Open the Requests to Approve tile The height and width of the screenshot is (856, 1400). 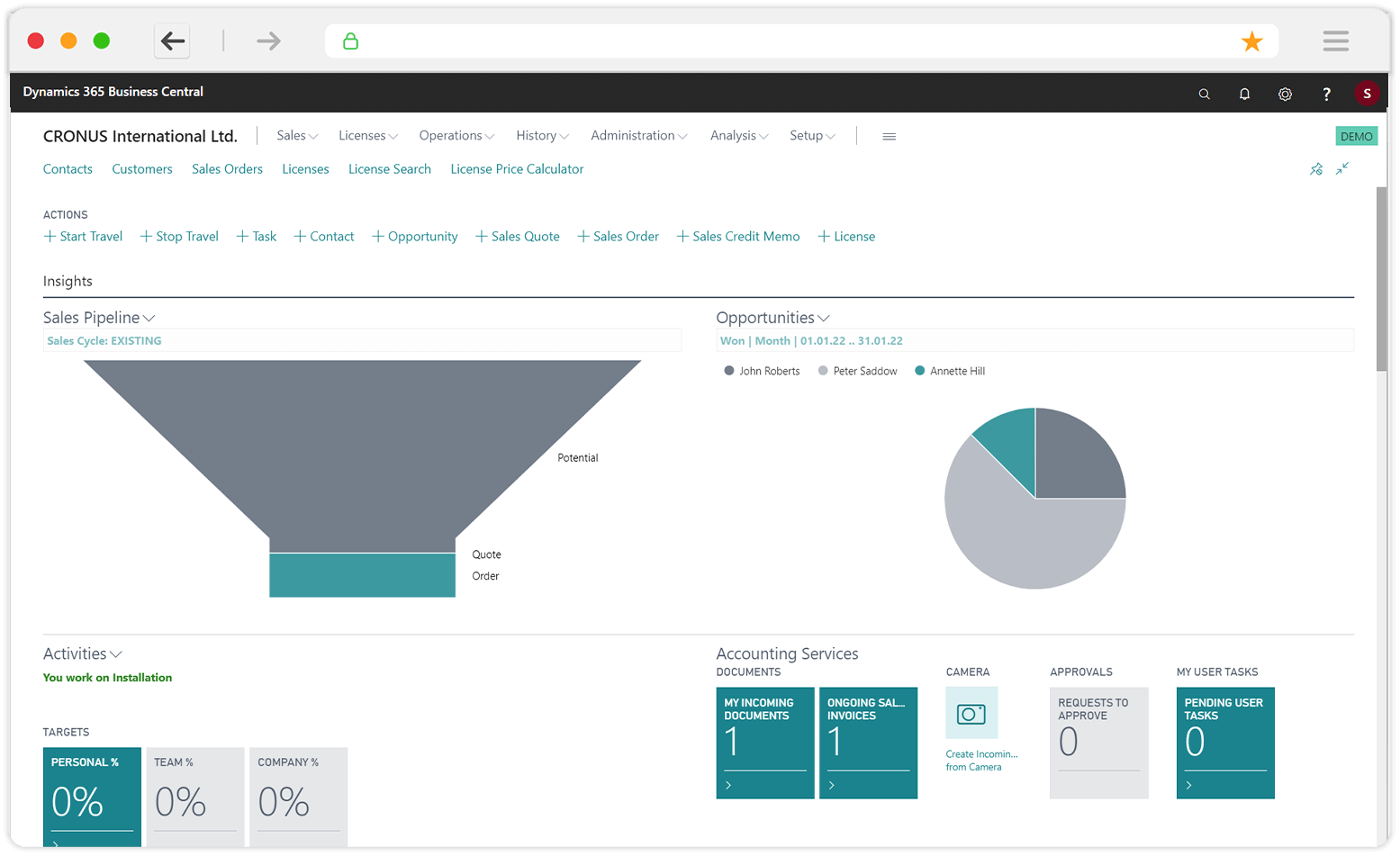click(x=1099, y=743)
